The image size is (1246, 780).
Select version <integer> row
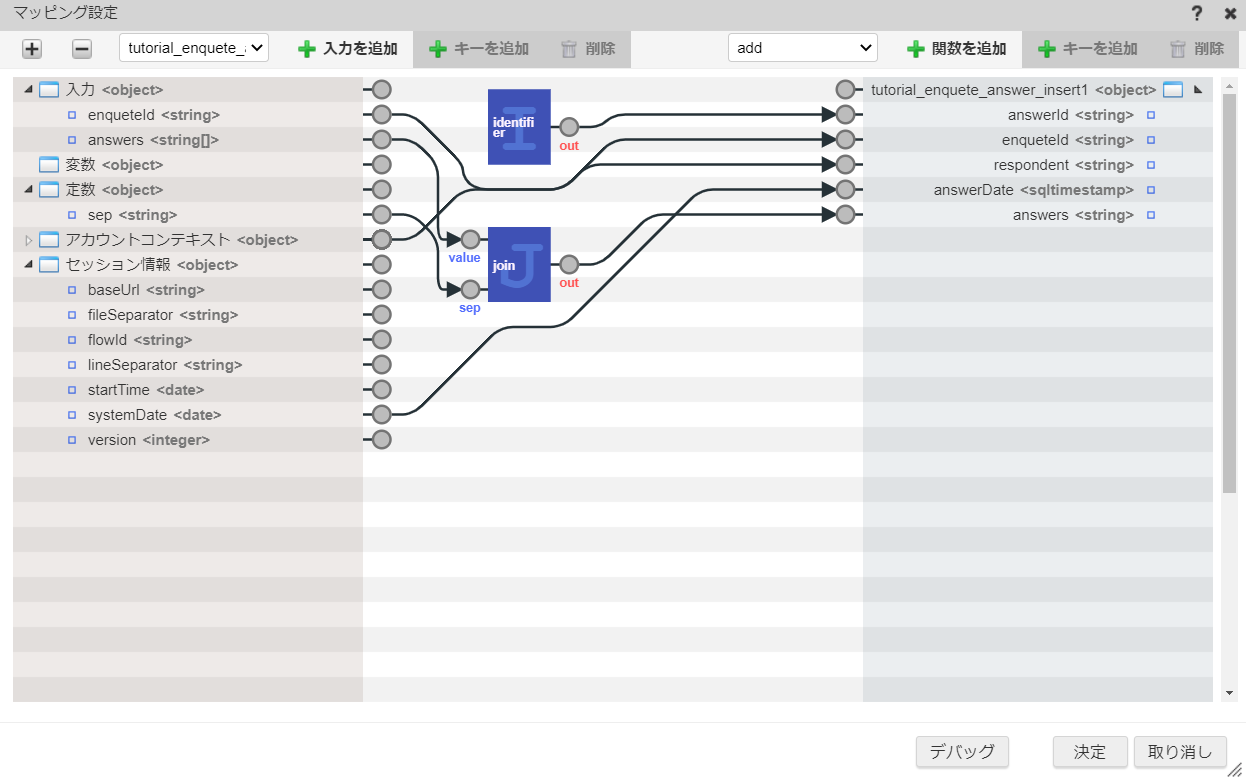[x=188, y=440]
